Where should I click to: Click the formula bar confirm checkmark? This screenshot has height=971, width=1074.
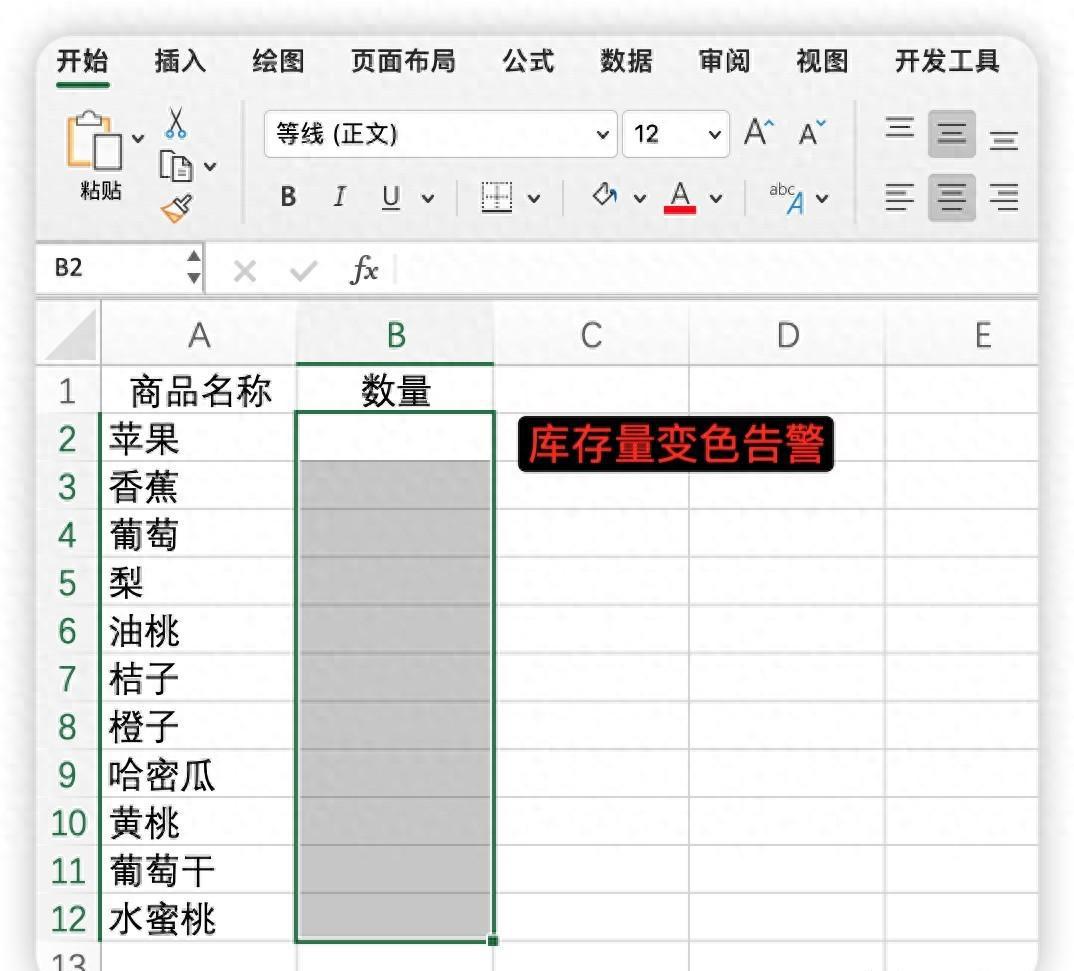pos(303,271)
